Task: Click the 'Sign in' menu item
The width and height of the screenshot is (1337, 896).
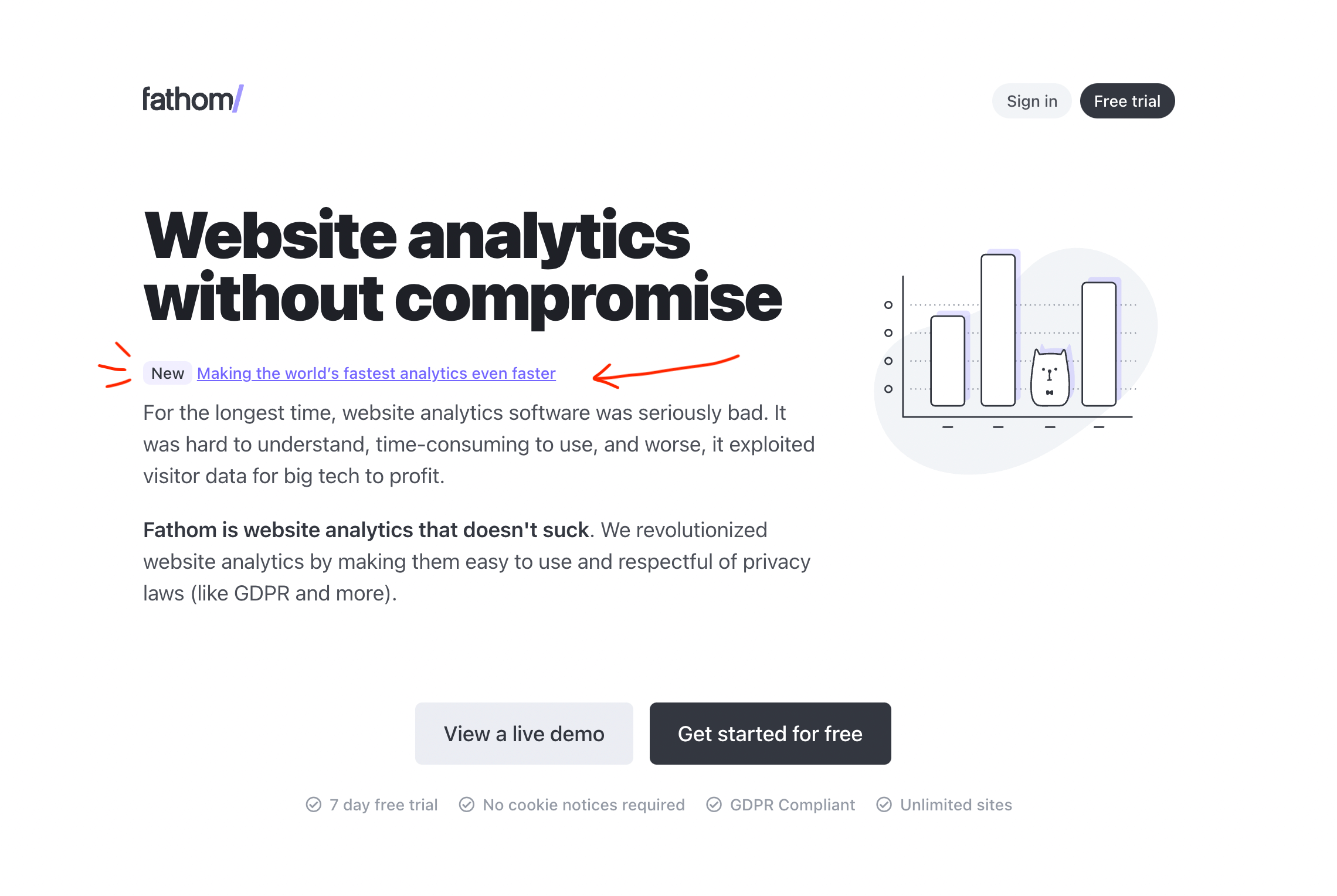Action: (x=1032, y=100)
